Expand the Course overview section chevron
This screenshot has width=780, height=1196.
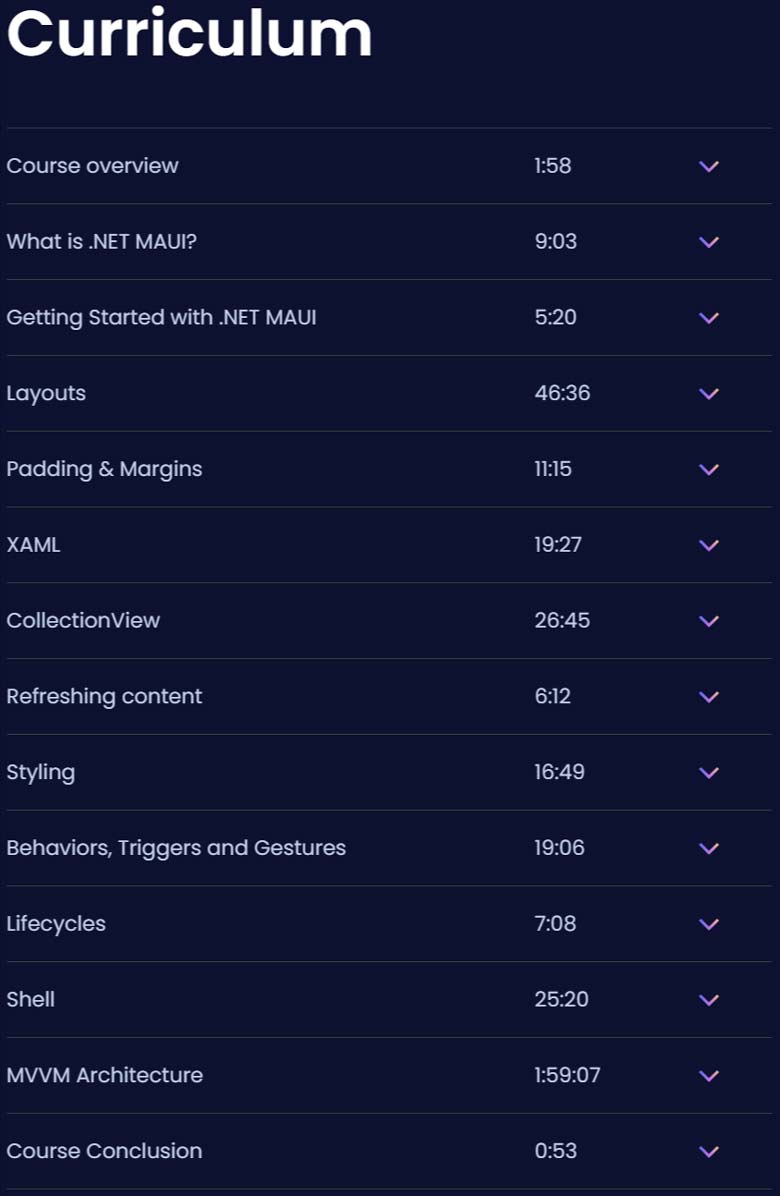tap(709, 166)
